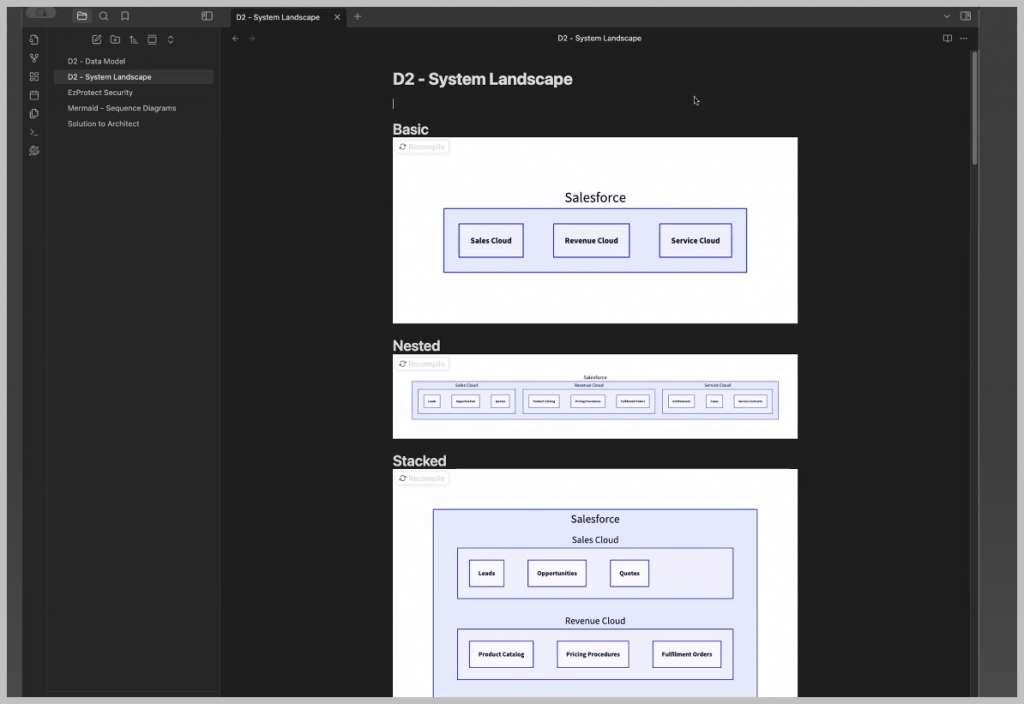Open graph view from the ribbon
Viewport: 1024px width, 704px height.
pos(34,58)
